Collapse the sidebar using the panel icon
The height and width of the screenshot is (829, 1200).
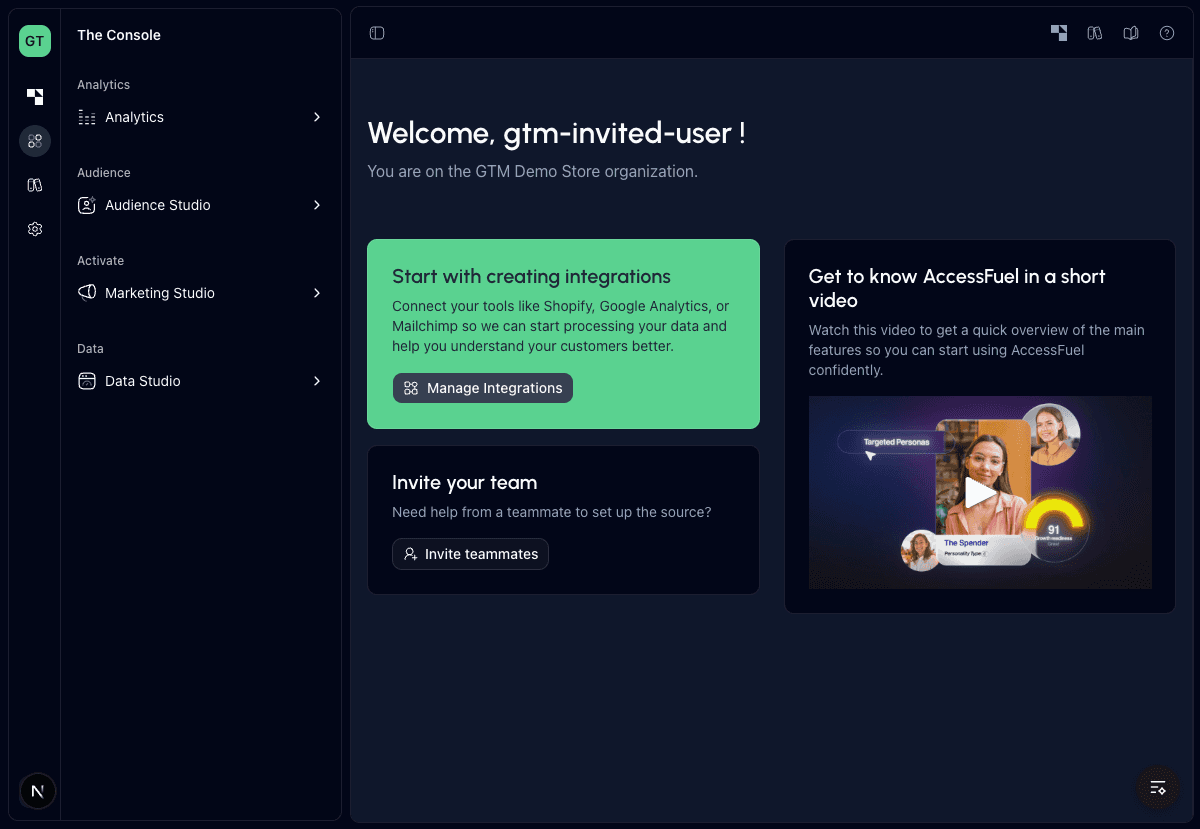pyautogui.click(x=377, y=33)
